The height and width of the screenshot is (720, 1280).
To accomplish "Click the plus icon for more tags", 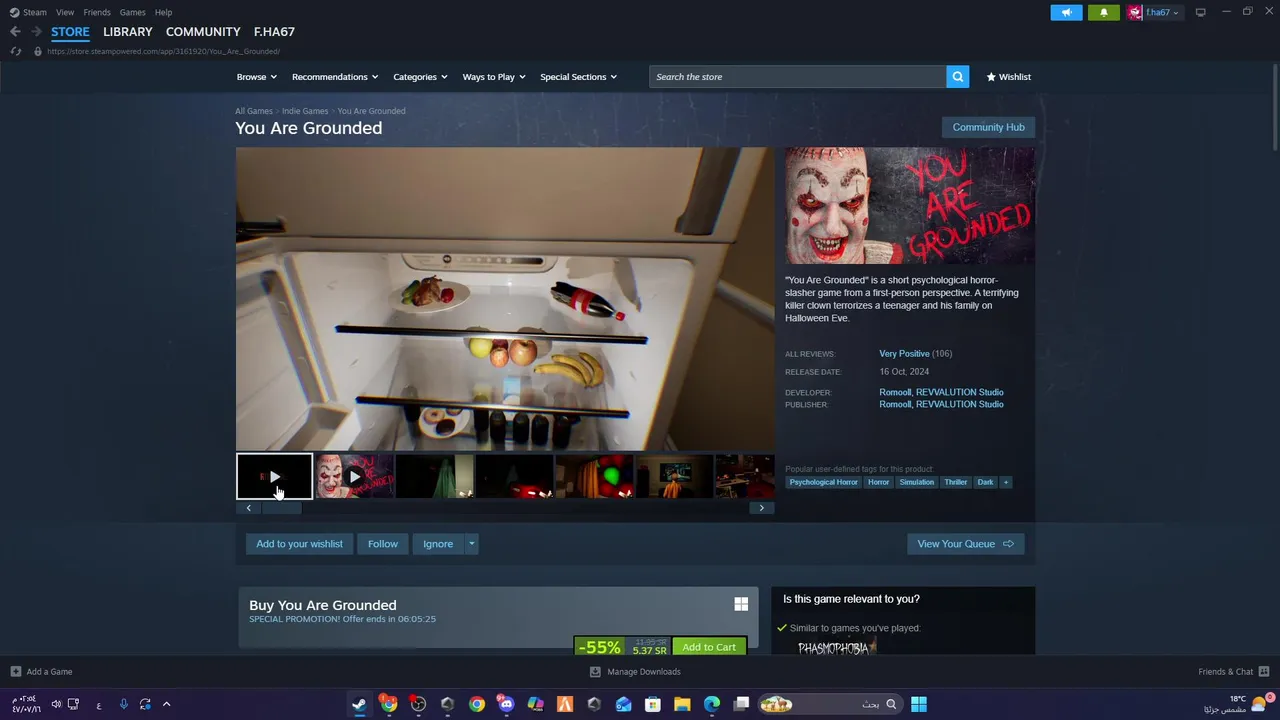I will point(1006,482).
